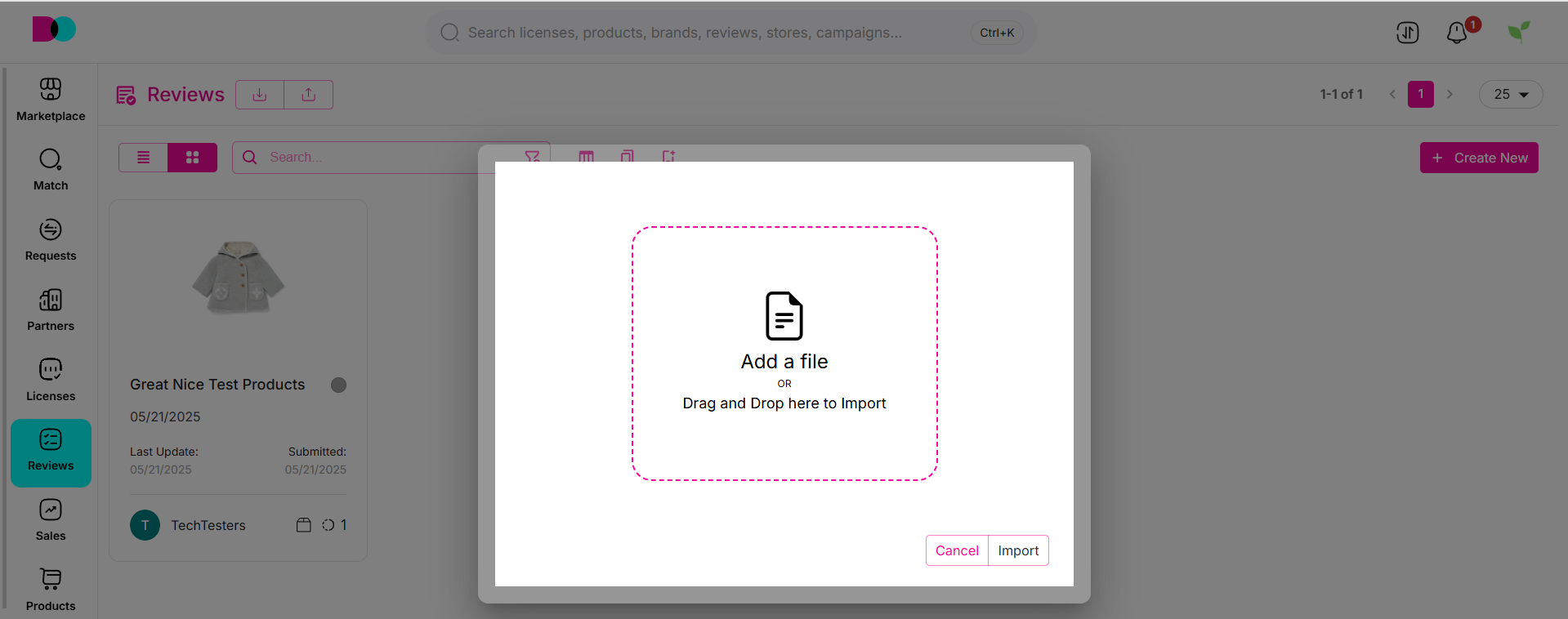Click the upload icon beside Reviews title
1568x619 pixels.
[x=309, y=95]
